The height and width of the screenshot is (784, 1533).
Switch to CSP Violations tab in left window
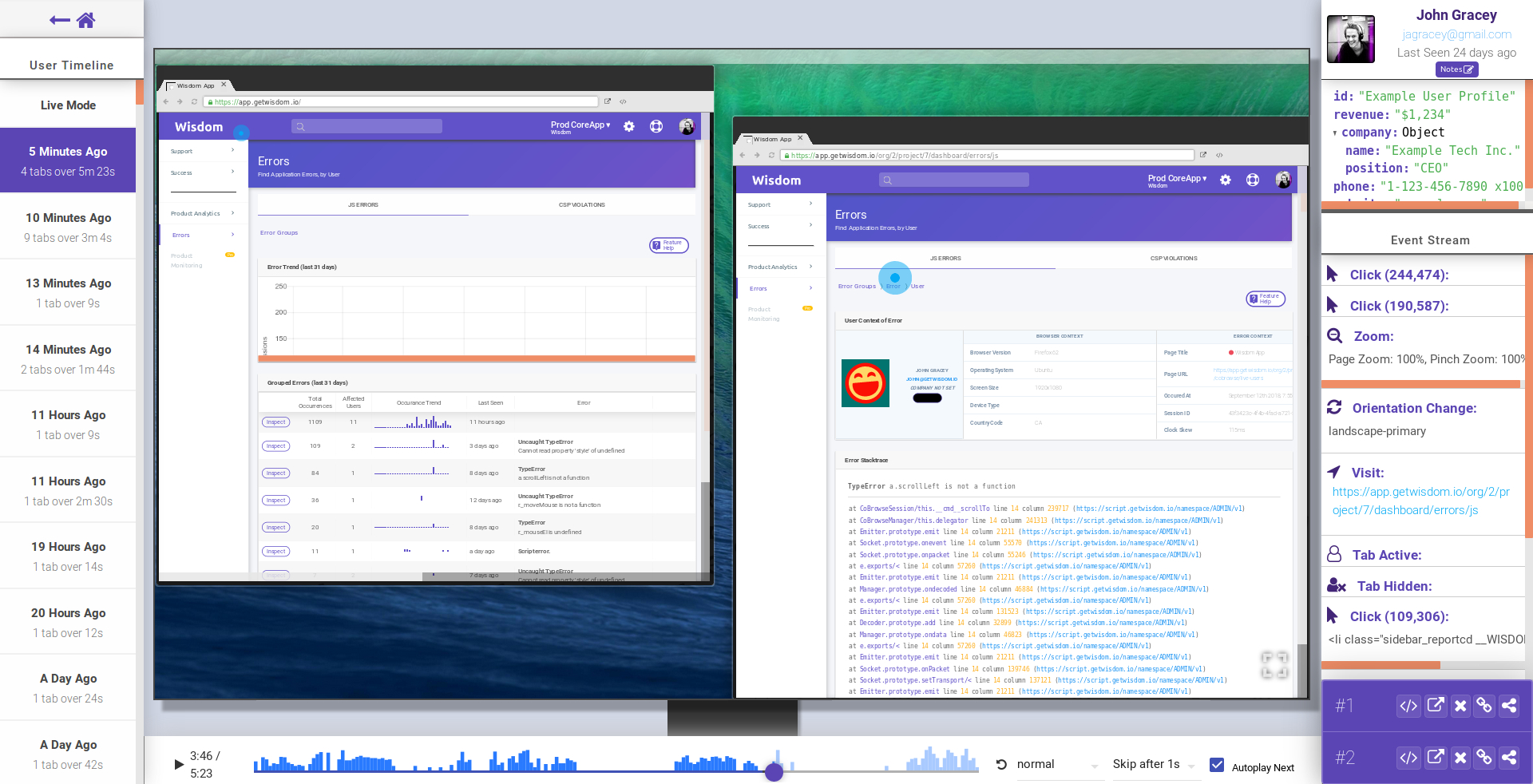click(582, 205)
